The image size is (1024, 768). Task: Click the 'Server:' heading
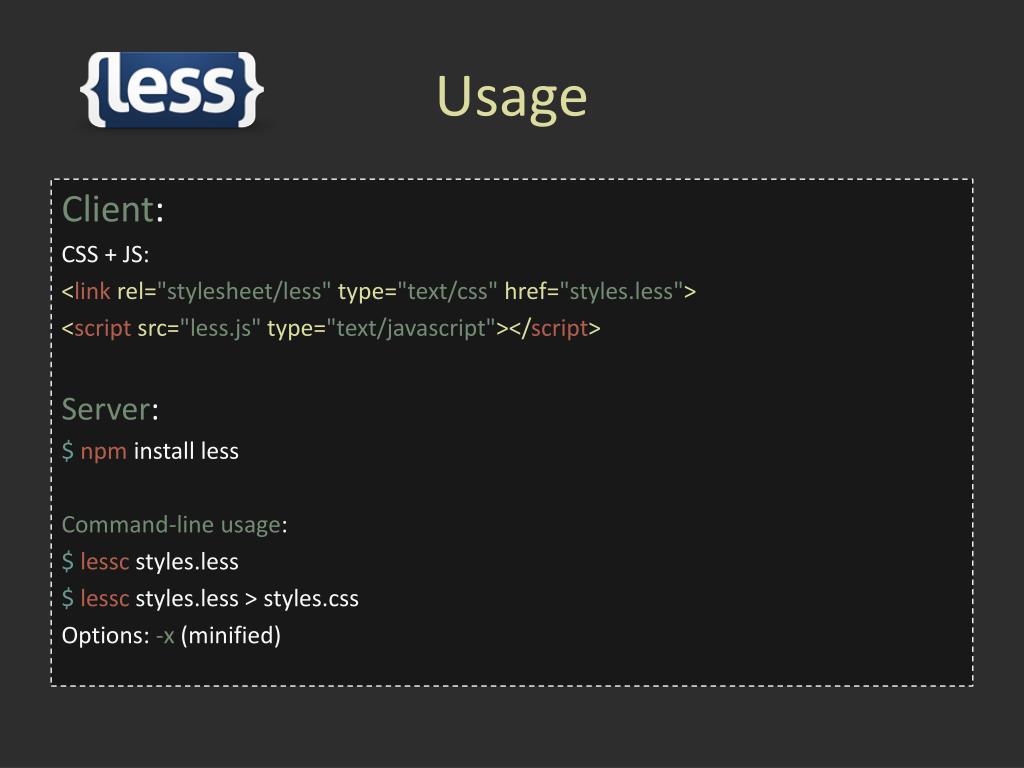[110, 409]
